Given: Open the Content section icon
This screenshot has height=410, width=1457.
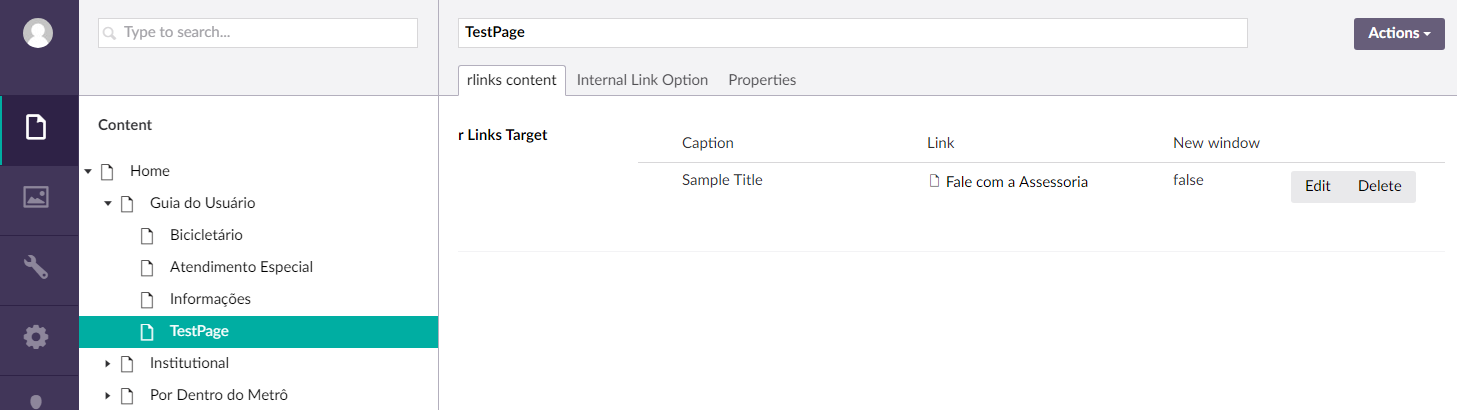Looking at the screenshot, I should [36, 129].
